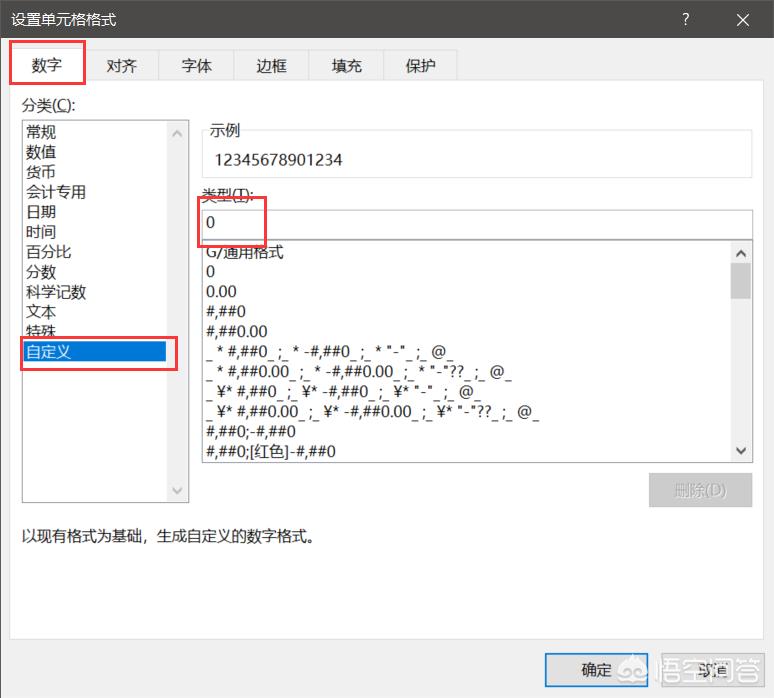Viewport: 774px width, 698px height.
Task: Select the 时间 category
Action: 41,232
